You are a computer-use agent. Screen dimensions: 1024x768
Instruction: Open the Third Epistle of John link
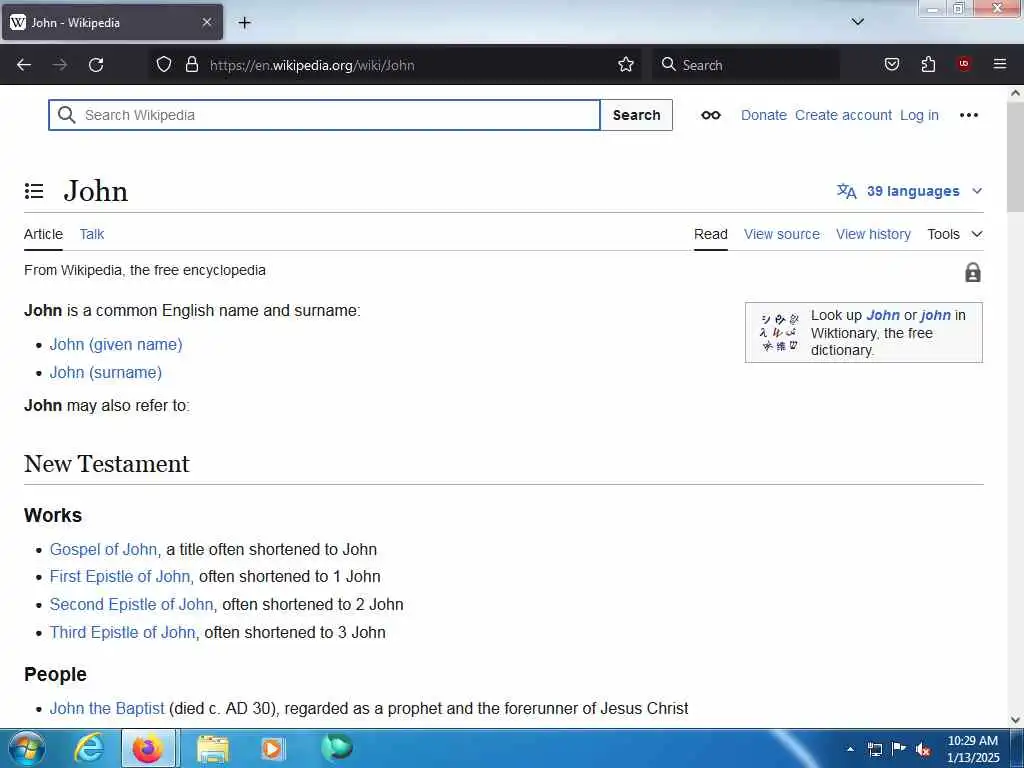[x=123, y=632]
